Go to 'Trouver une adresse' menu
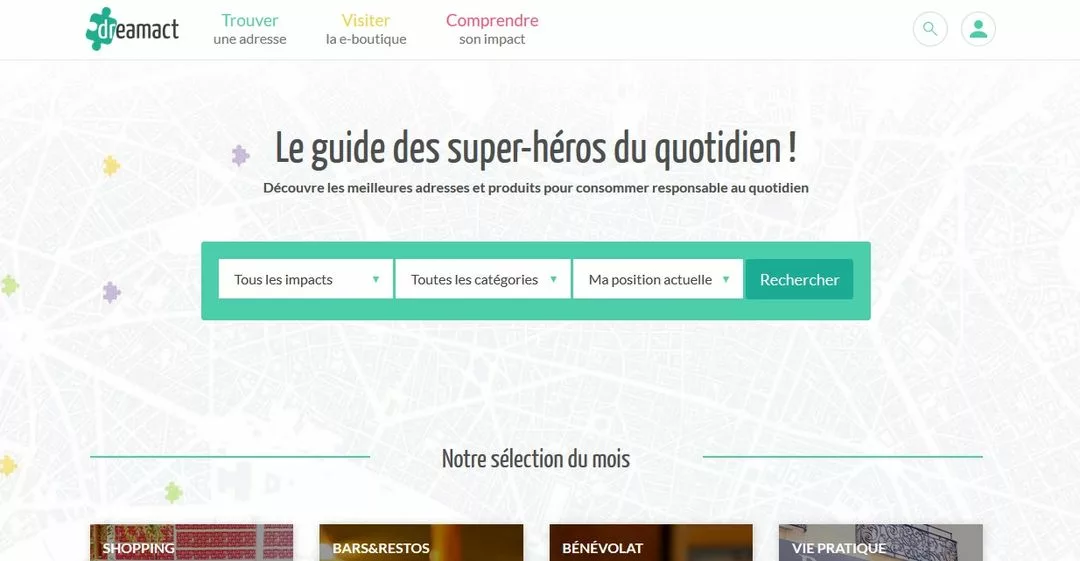 pos(250,29)
